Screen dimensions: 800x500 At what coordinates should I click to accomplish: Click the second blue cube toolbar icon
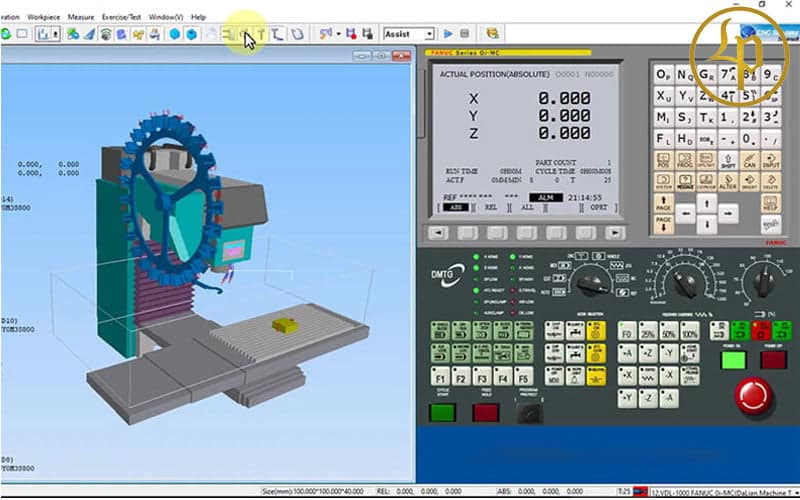pyautogui.click(x=191, y=34)
